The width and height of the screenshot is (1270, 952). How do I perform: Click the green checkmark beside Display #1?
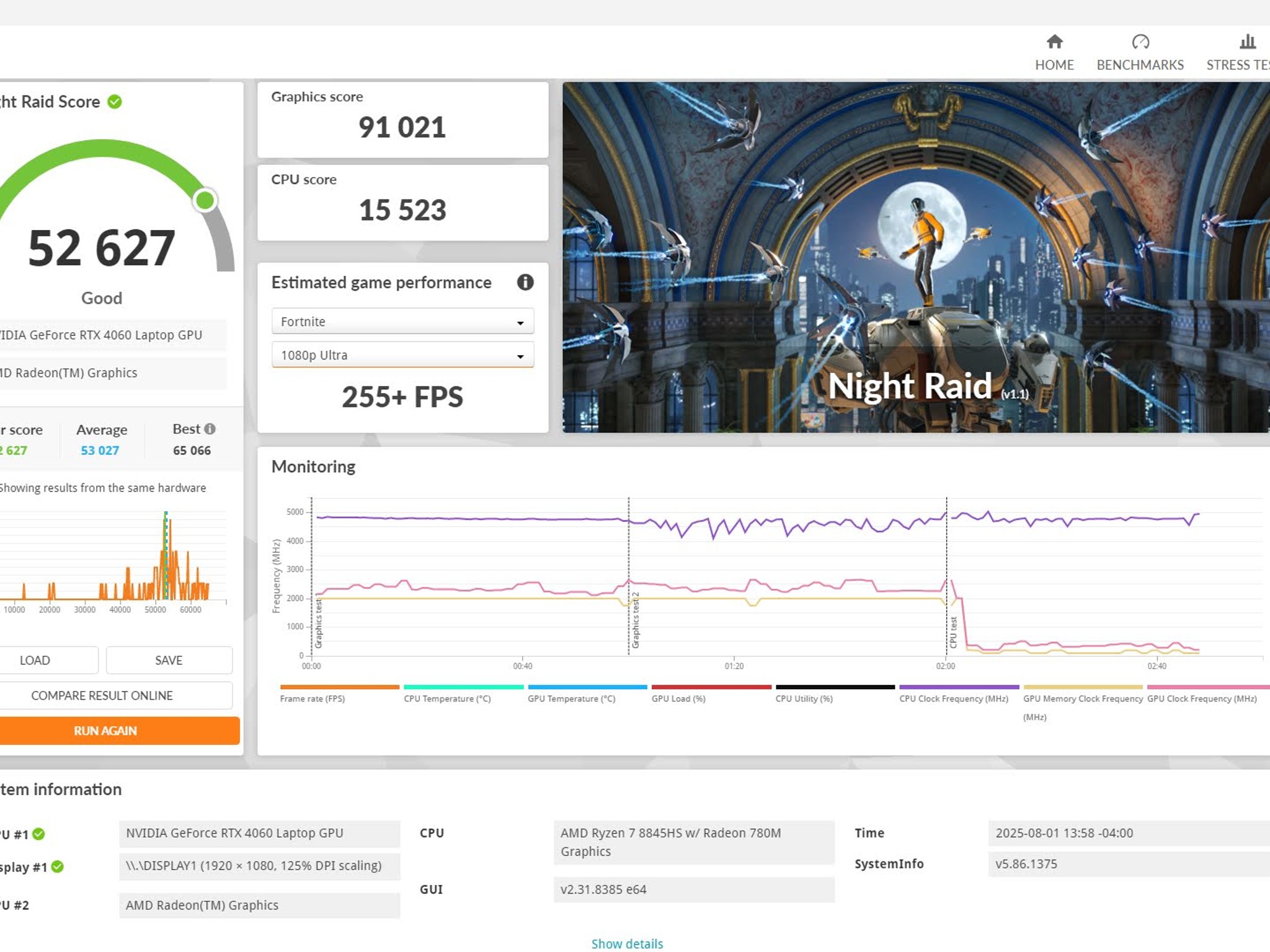click(56, 866)
